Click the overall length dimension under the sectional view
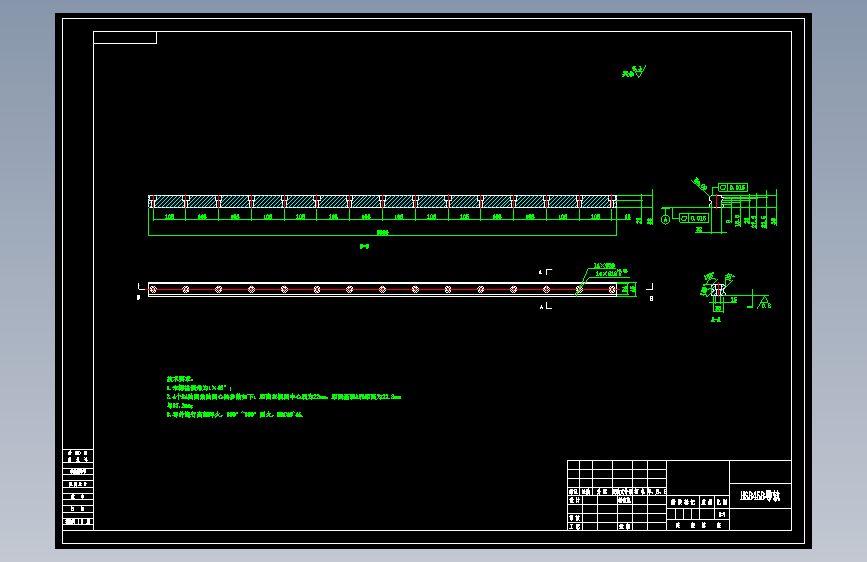This screenshot has width=867, height=562. coord(383,233)
